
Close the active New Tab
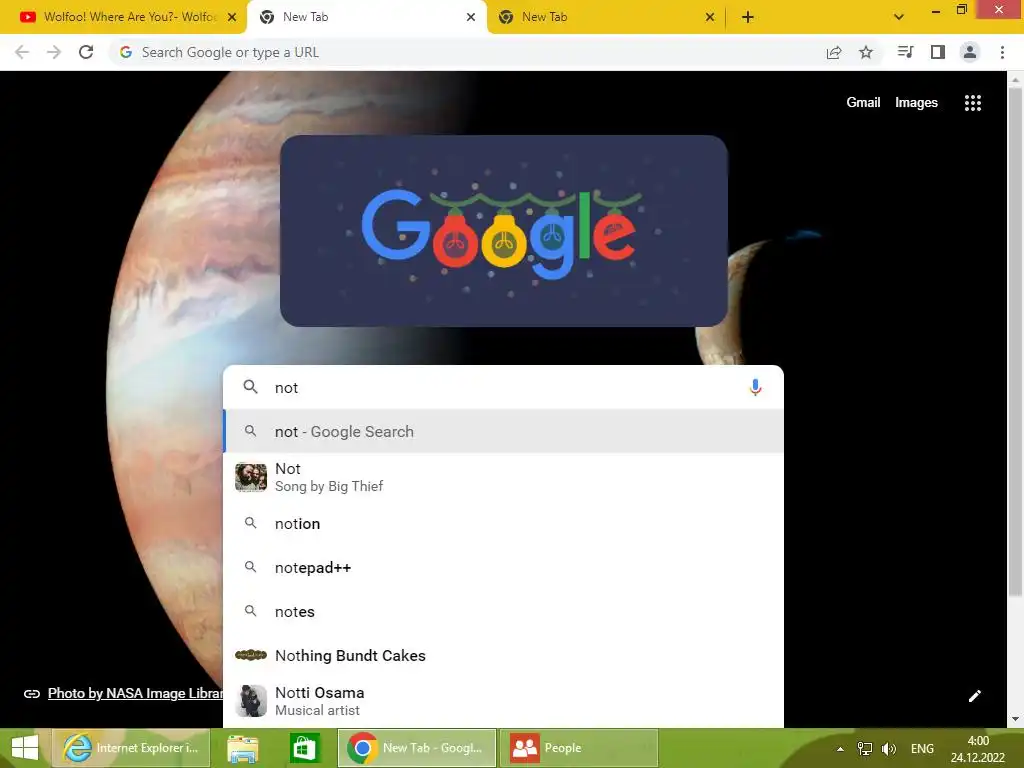coord(471,17)
